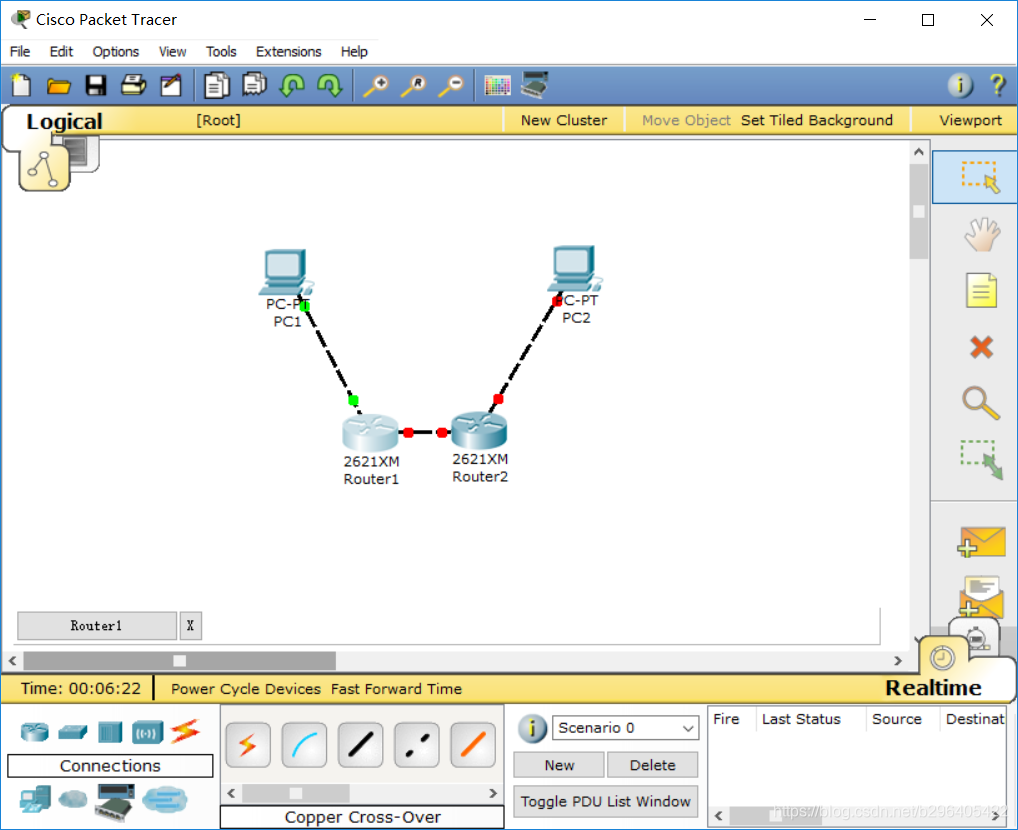Choose the Place Note tool

pyautogui.click(x=981, y=290)
